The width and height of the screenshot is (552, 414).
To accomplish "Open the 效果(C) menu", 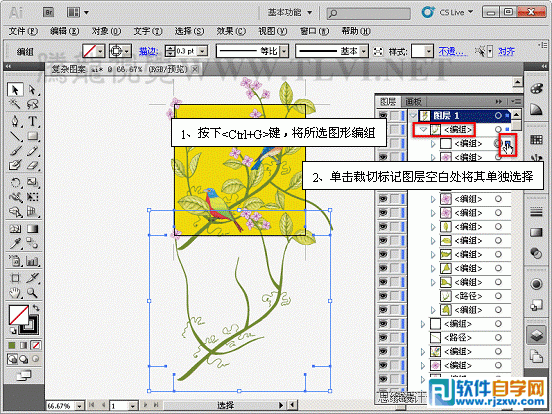I will 231,31.
